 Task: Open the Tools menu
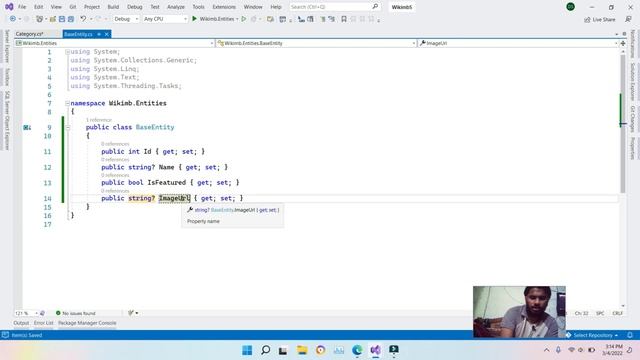tap(198, 7)
